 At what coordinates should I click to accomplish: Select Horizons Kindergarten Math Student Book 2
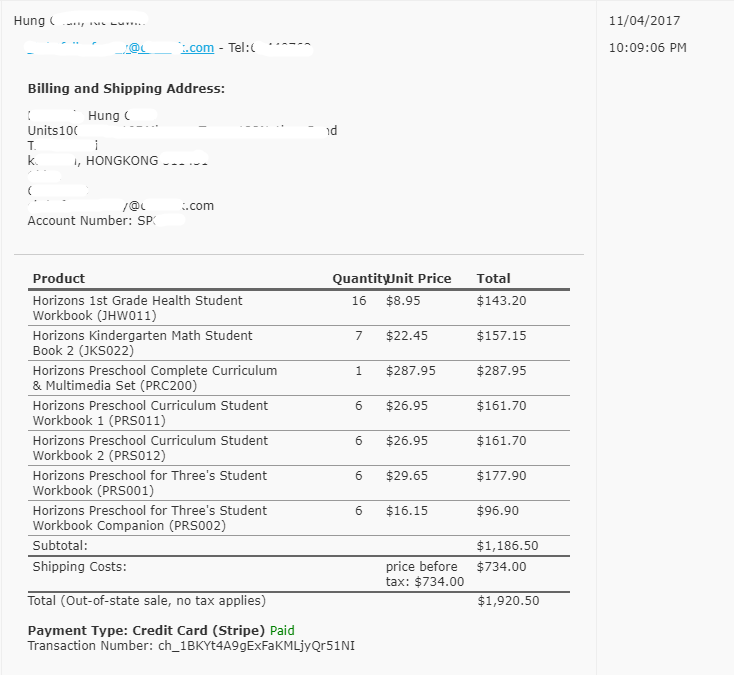pos(142,343)
